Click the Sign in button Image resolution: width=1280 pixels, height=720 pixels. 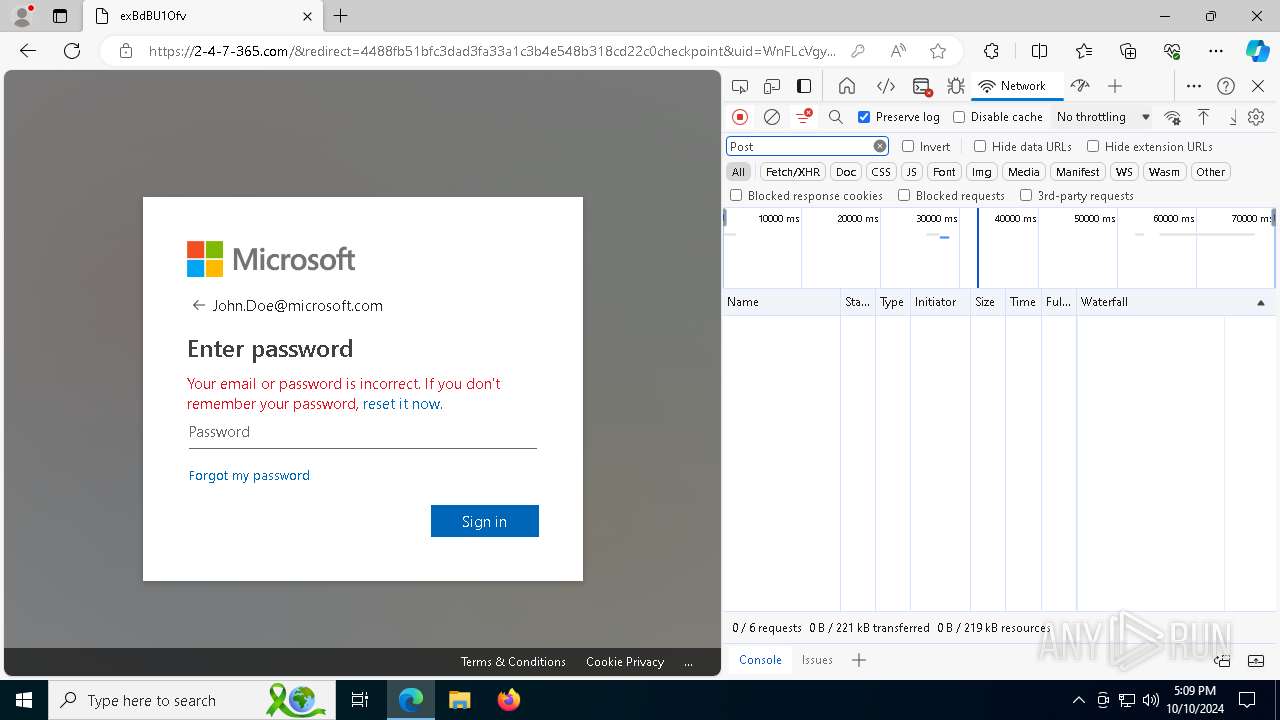tap(485, 521)
